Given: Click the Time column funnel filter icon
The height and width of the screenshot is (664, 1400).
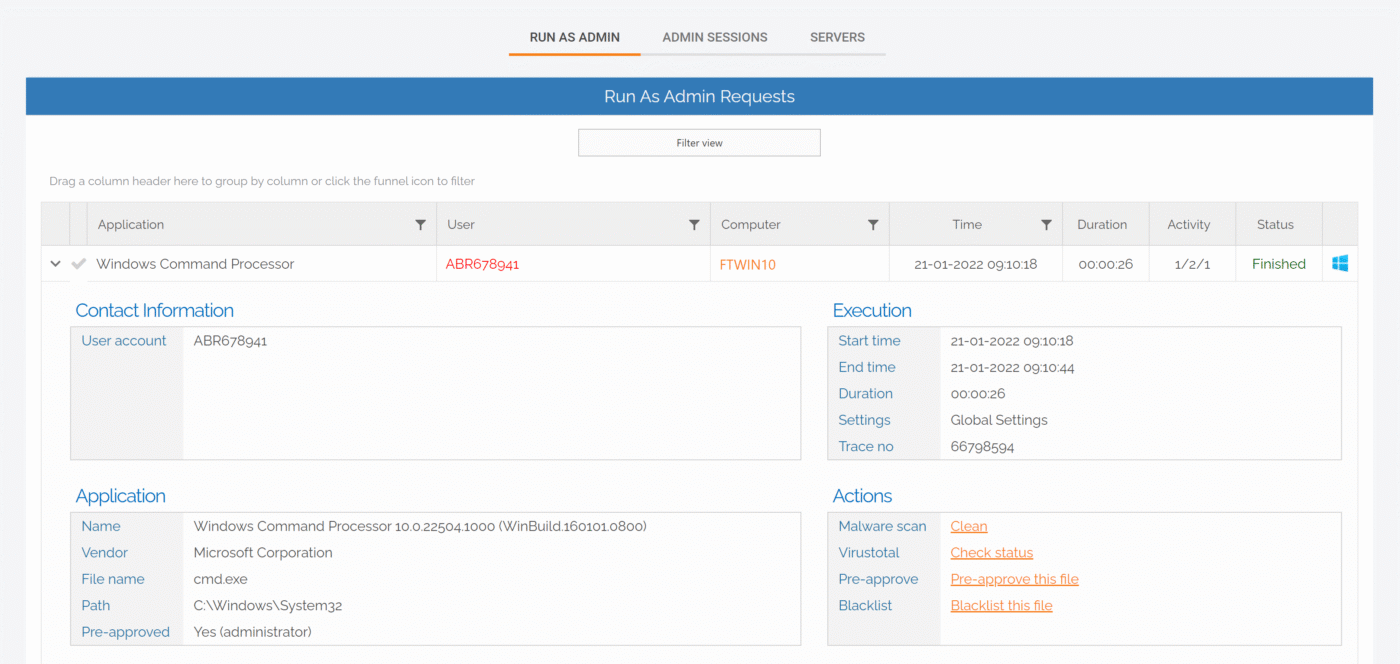Looking at the screenshot, I should pyautogui.click(x=1046, y=225).
